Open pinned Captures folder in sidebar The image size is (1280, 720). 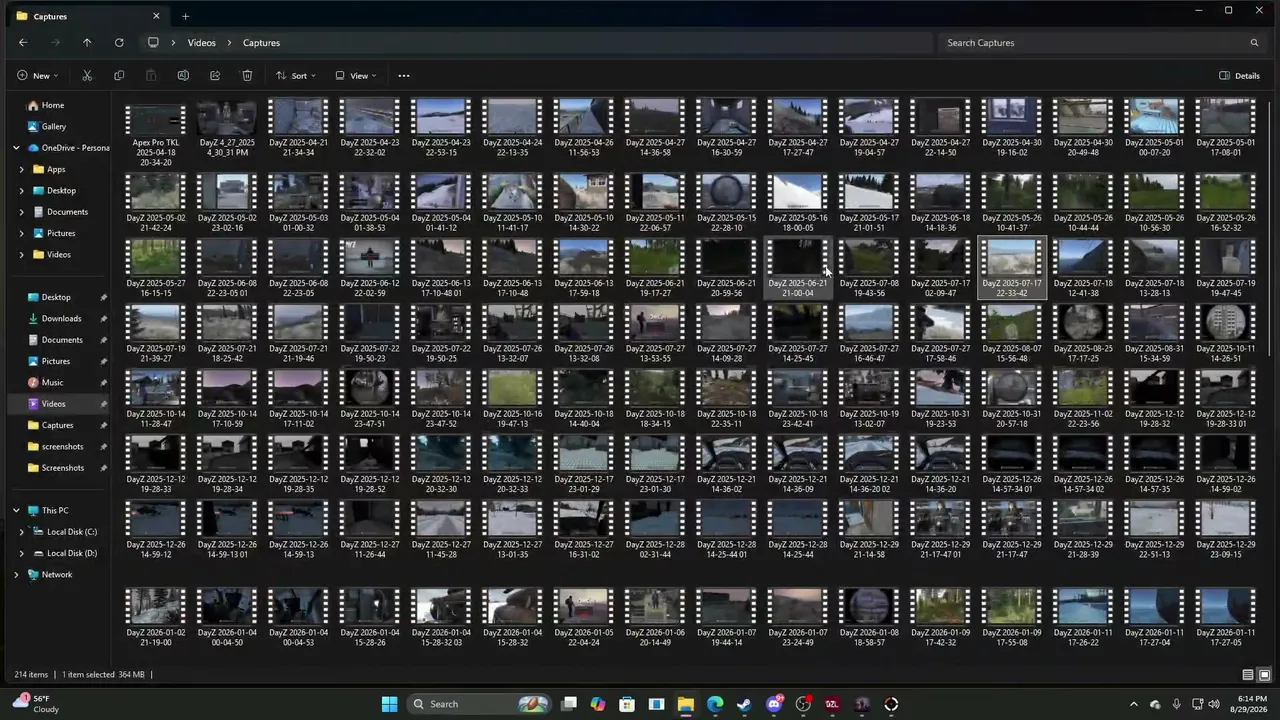(57, 426)
